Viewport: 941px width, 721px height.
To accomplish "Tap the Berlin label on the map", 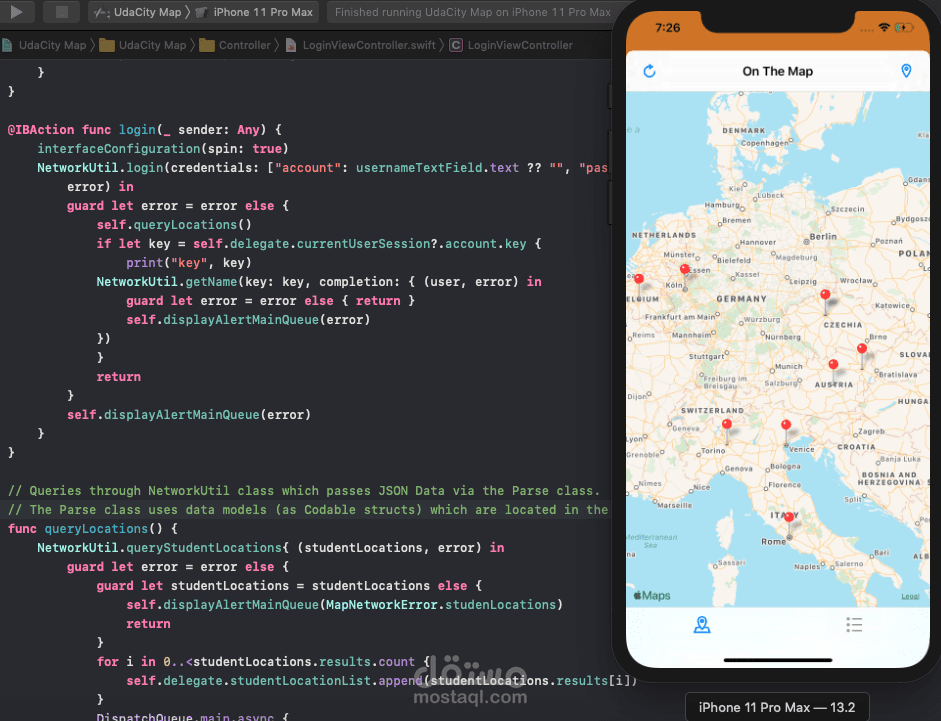I will (x=822, y=237).
